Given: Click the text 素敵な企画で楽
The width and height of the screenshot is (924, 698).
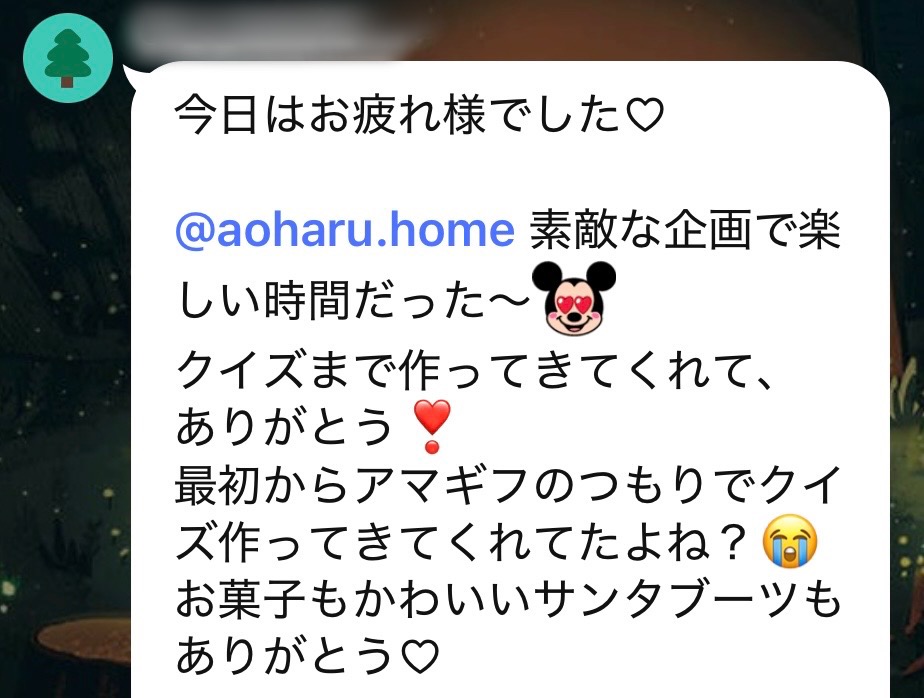Looking at the screenshot, I should (685, 230).
